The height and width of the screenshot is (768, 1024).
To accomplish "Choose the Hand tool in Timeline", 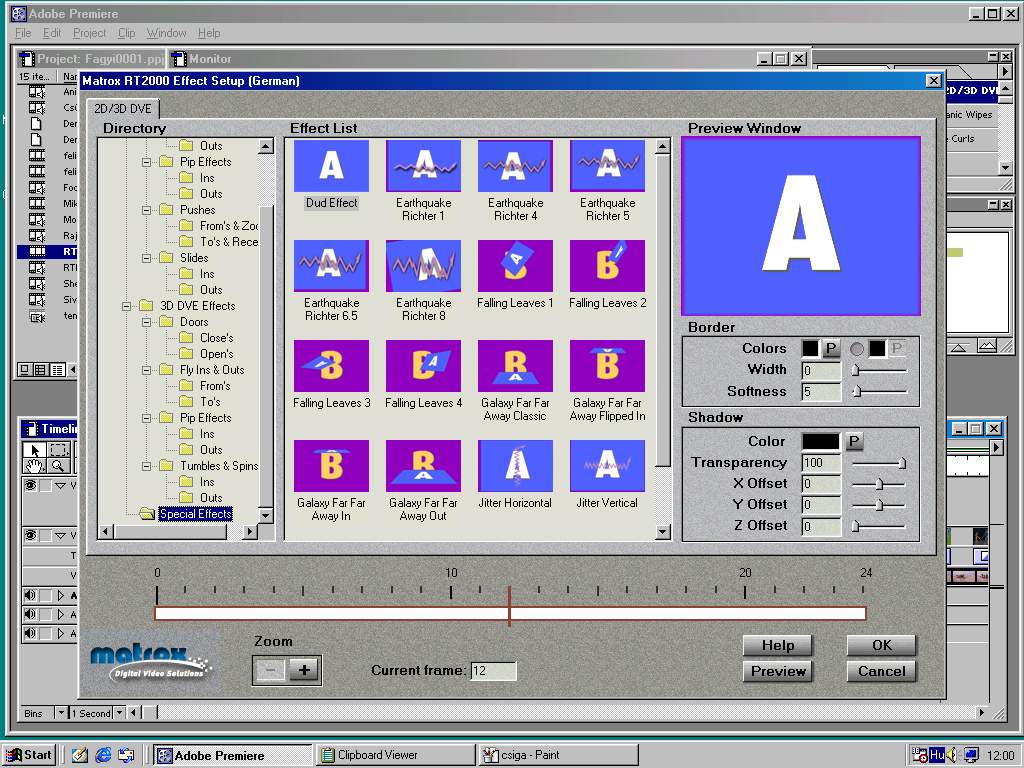I will 35,465.
